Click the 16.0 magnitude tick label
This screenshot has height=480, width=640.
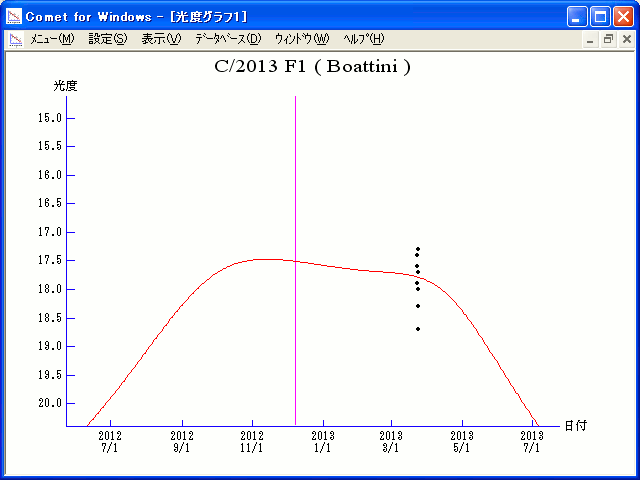pos(50,175)
